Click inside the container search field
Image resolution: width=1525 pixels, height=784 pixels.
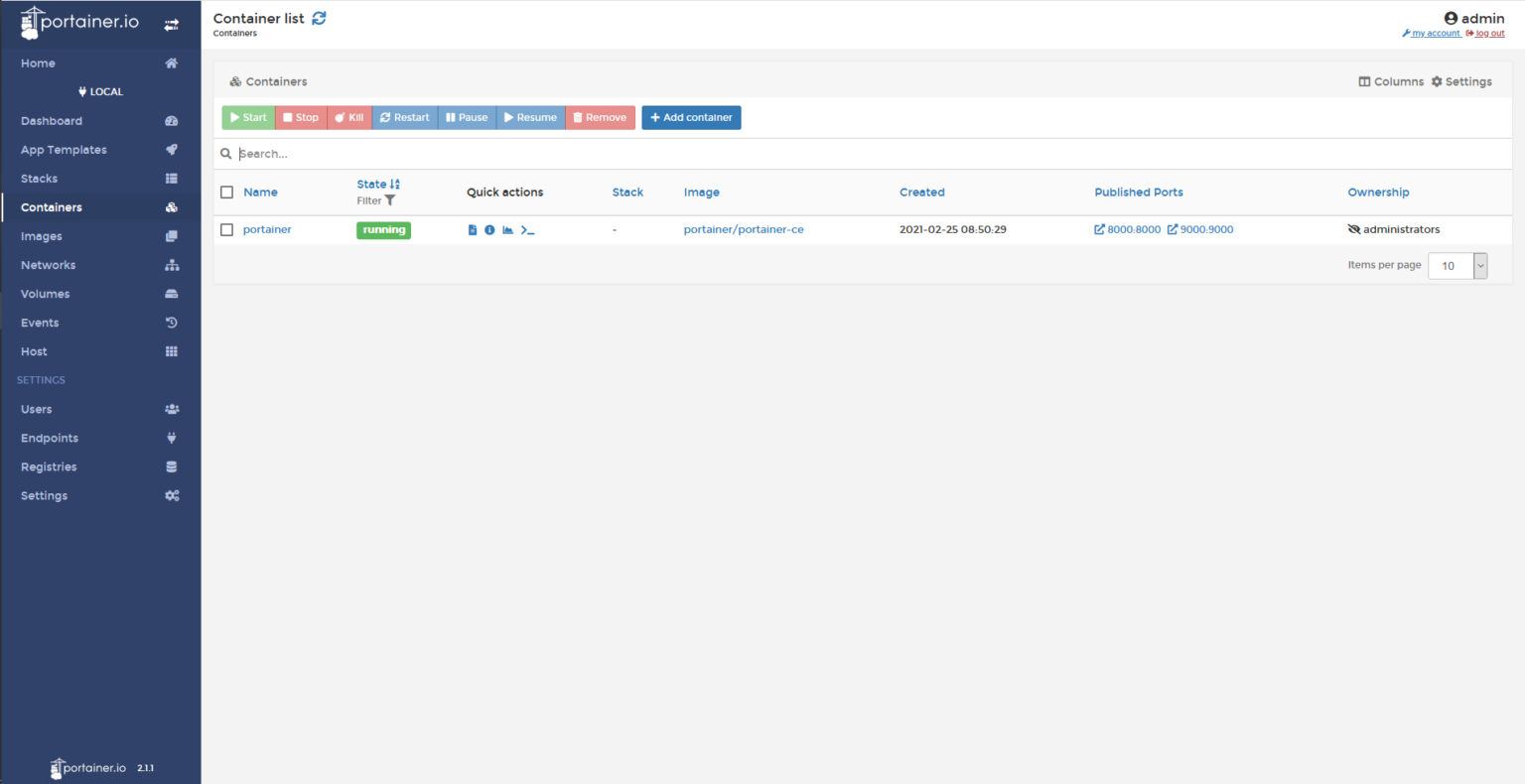(695, 153)
